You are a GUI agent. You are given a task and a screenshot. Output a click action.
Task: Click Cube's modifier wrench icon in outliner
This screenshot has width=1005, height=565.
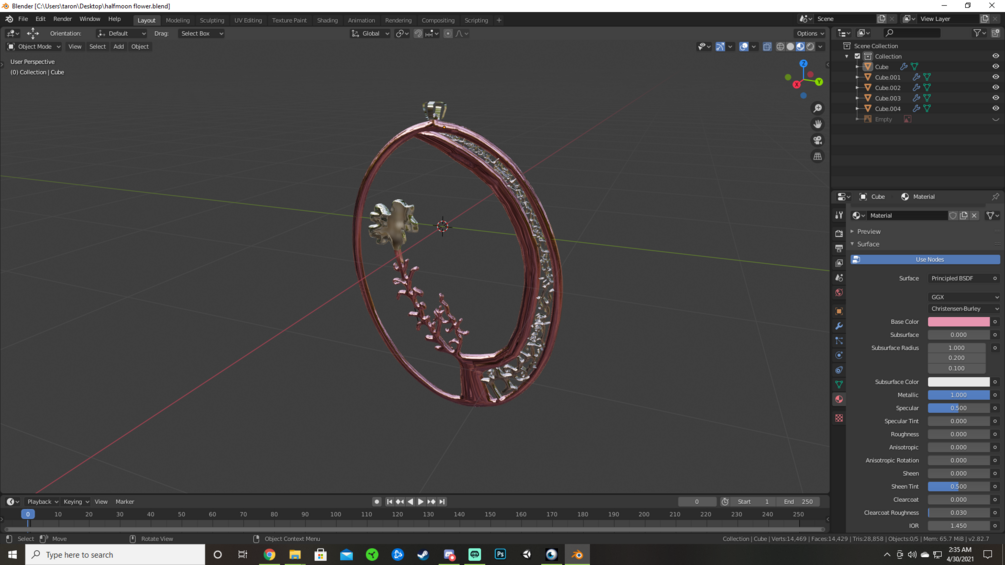coord(904,67)
